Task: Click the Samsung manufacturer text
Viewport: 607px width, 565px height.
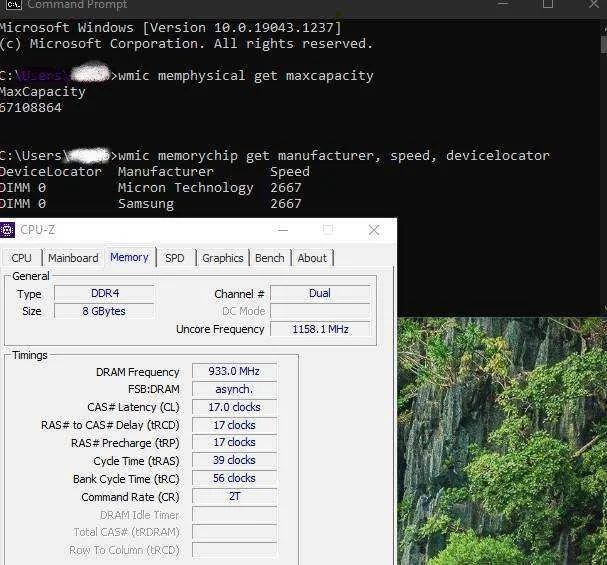Action: (x=146, y=204)
